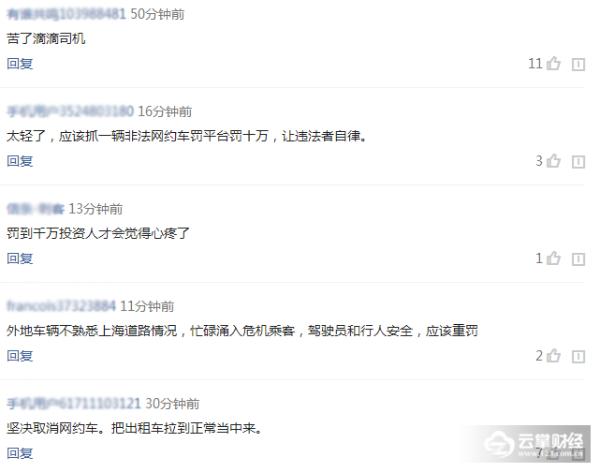Report the comment posted 11 minutes ago
The width and height of the screenshot is (600, 472).
point(578,357)
